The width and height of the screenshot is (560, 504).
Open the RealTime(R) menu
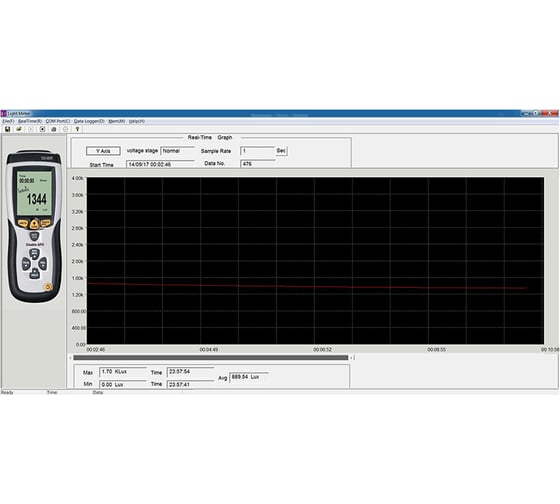[x=30, y=121]
